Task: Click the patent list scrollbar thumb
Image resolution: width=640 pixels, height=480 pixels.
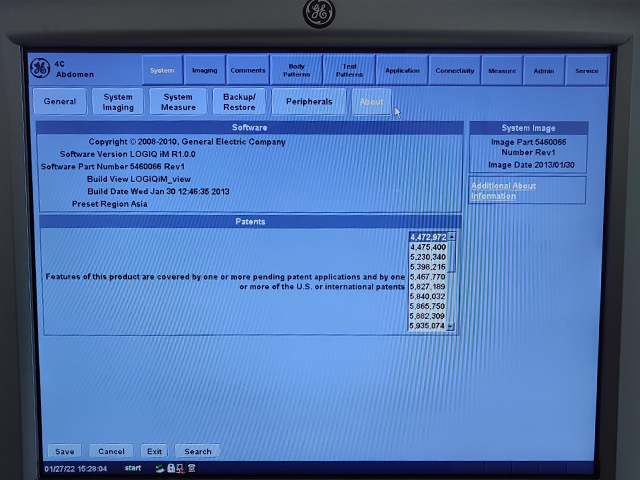Action: coord(451,256)
